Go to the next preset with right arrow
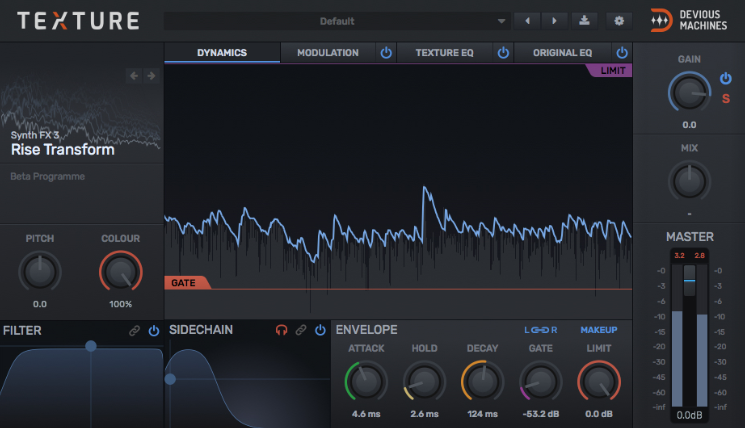 pyautogui.click(x=553, y=20)
